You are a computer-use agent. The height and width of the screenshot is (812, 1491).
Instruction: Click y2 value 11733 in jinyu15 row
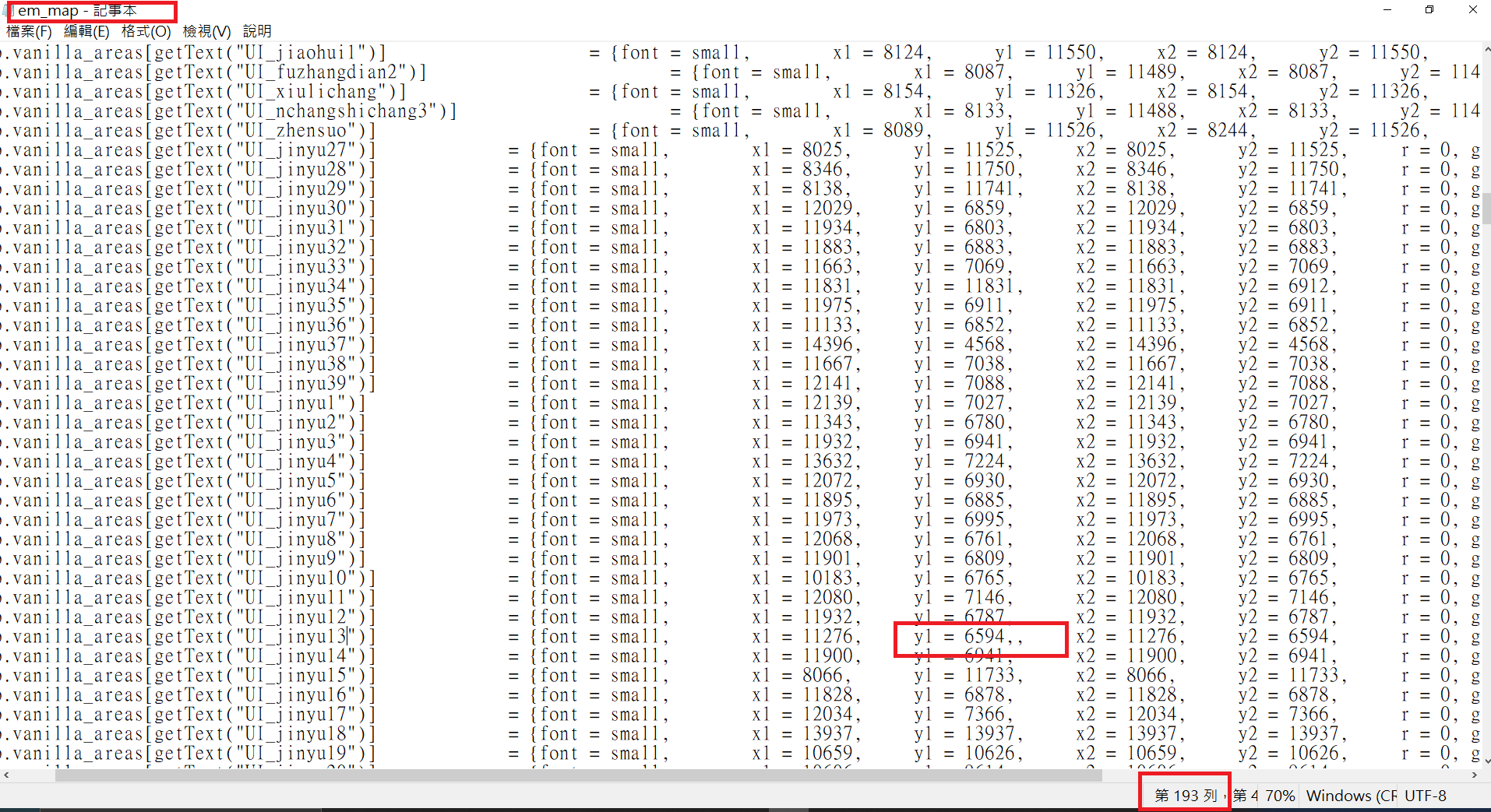tap(1314, 676)
